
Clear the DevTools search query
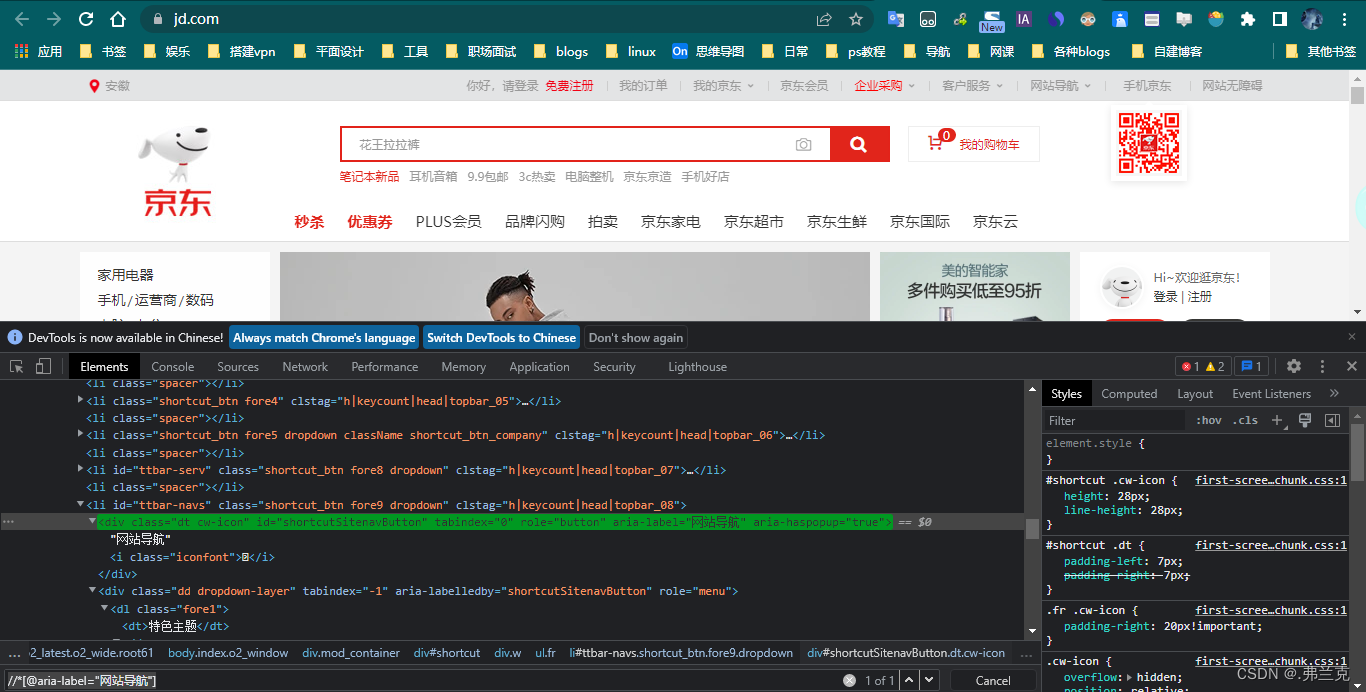point(849,680)
